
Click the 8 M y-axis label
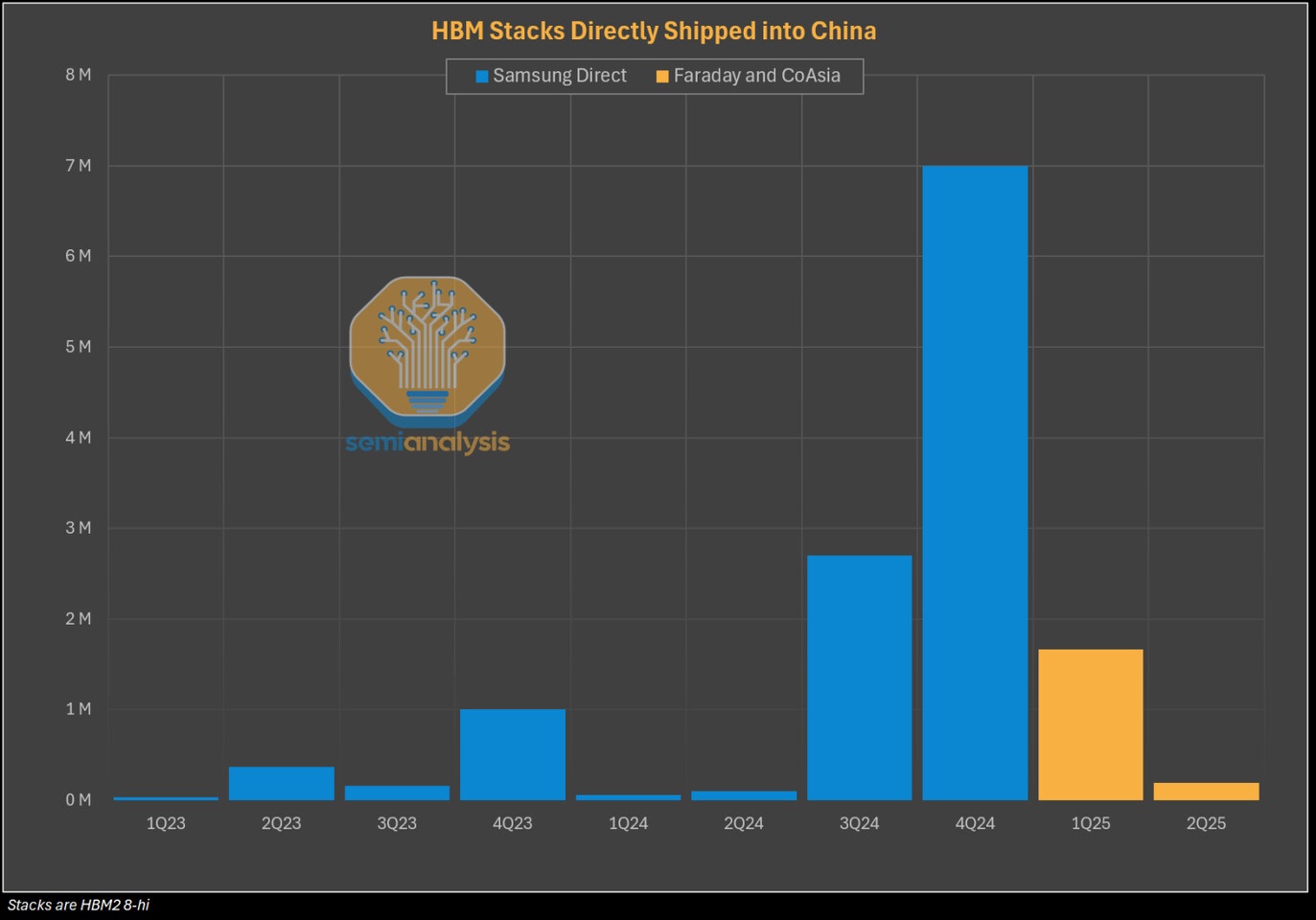point(79,75)
